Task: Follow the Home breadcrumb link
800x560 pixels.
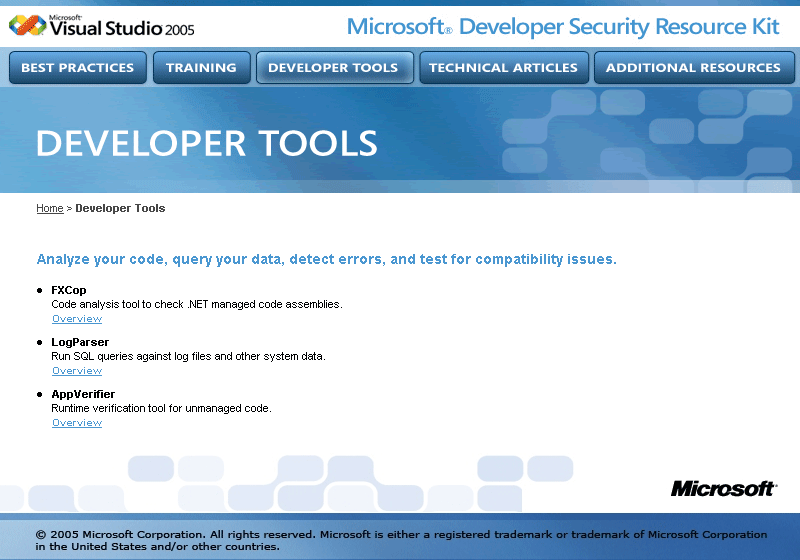Action: (x=49, y=208)
